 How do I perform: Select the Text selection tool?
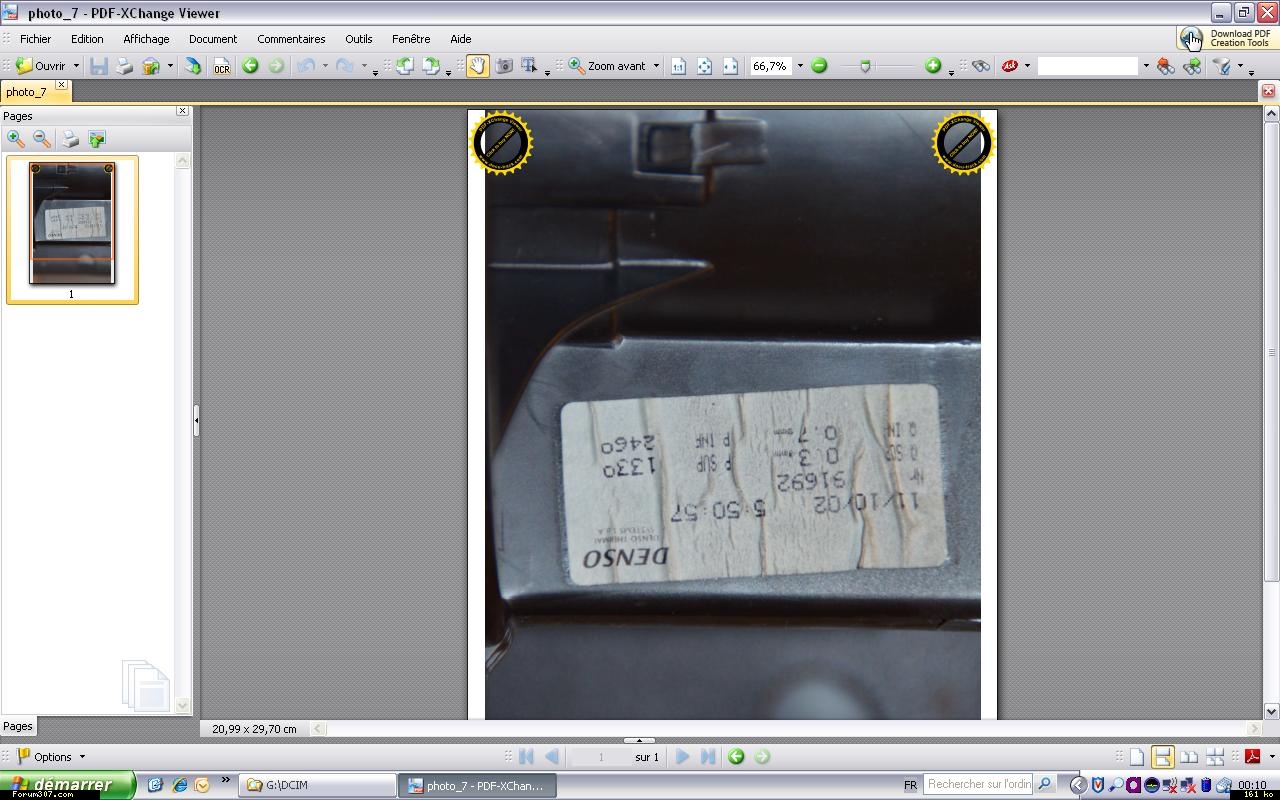click(x=530, y=66)
